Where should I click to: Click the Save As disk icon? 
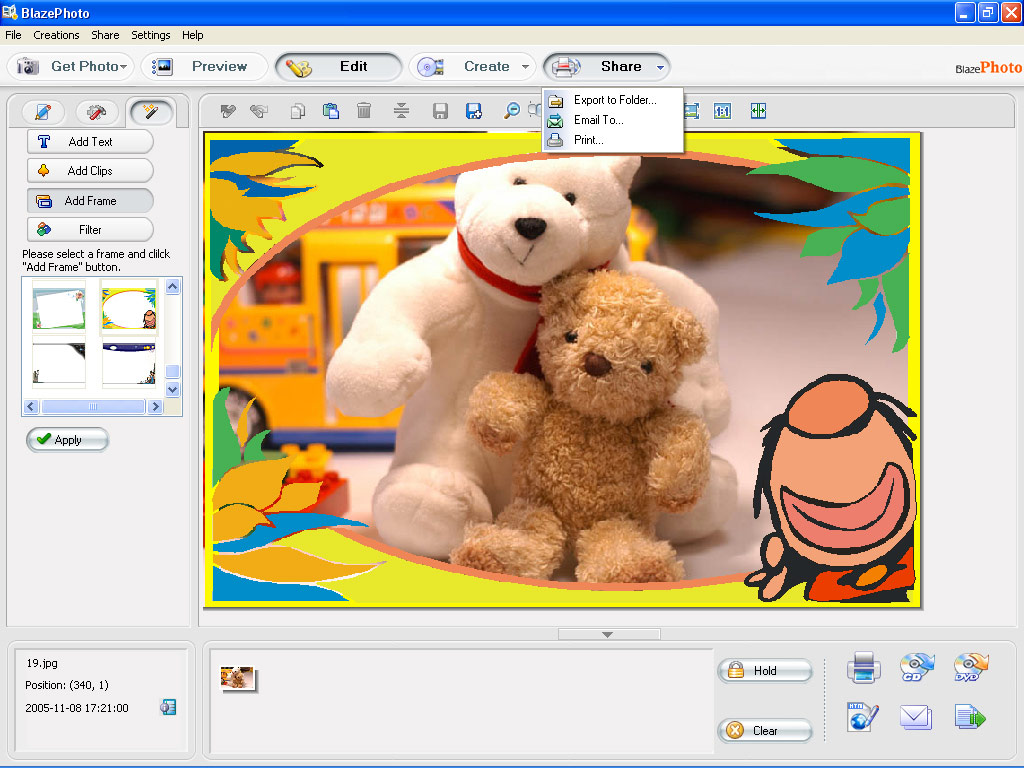click(x=474, y=111)
